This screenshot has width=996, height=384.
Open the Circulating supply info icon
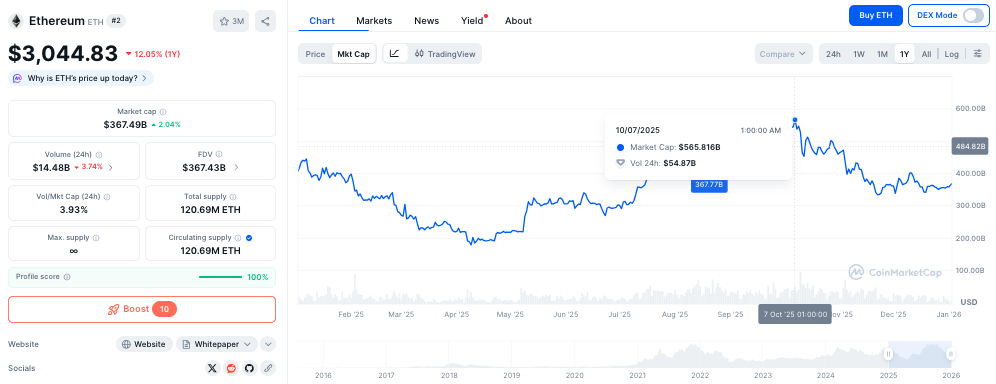[238, 238]
